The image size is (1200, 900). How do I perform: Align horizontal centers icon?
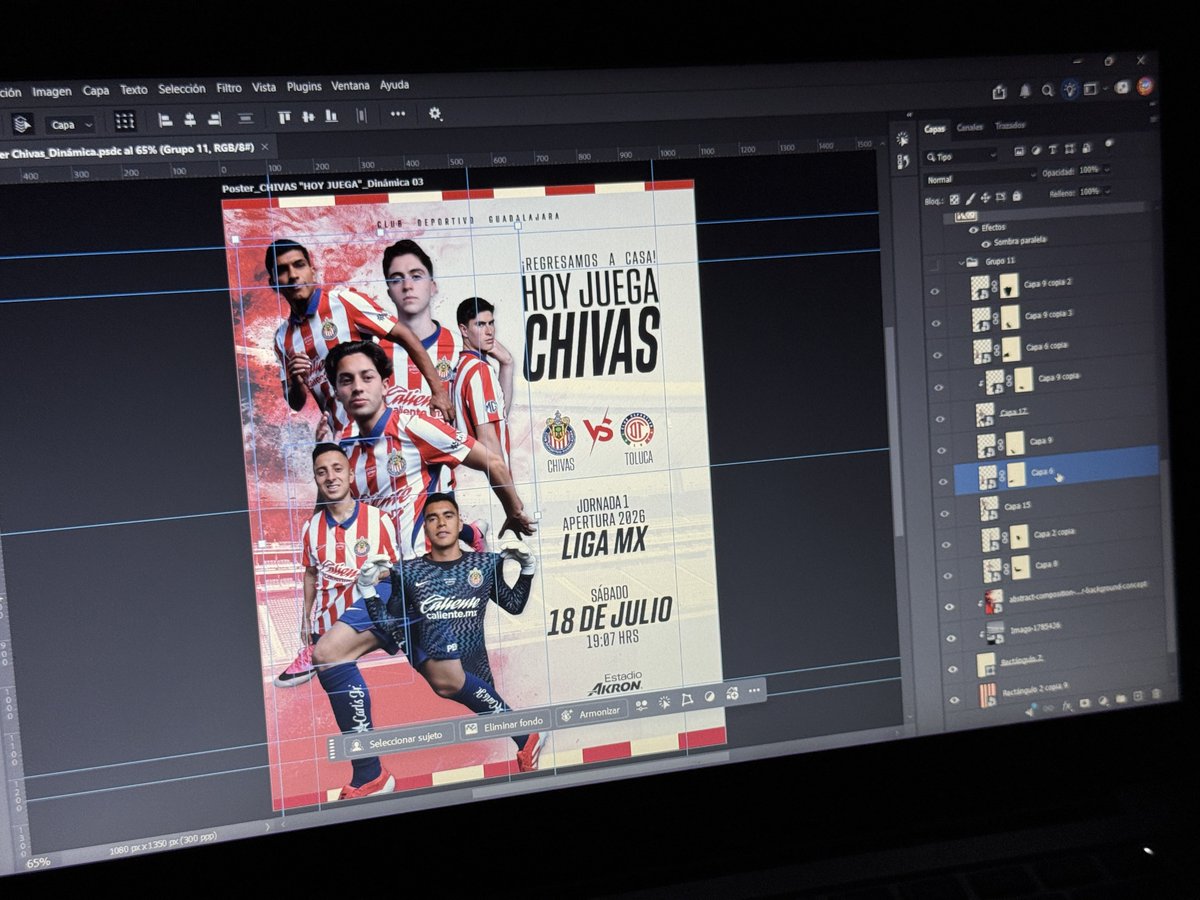190,119
